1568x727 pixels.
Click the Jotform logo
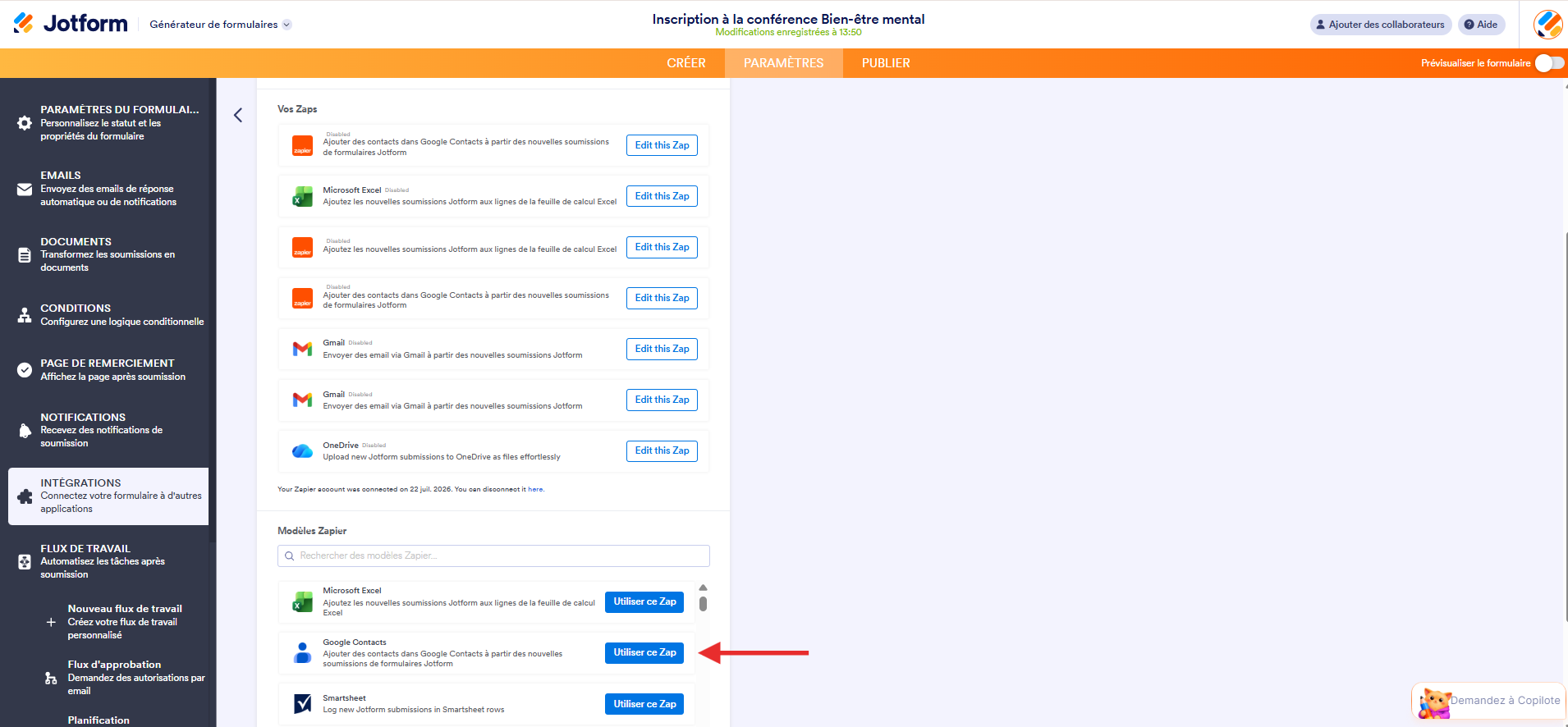[x=71, y=23]
